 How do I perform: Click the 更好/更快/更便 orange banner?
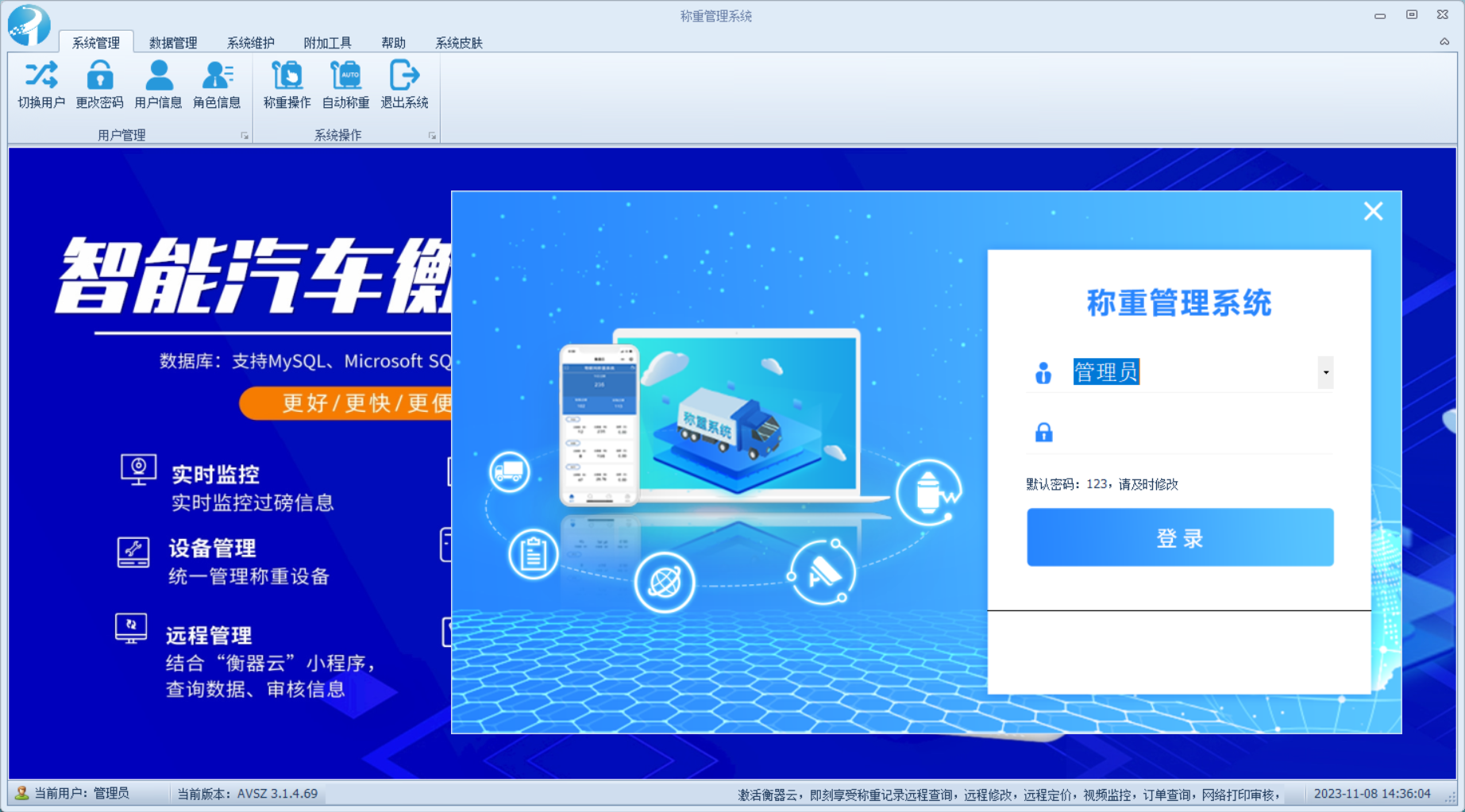coord(345,402)
